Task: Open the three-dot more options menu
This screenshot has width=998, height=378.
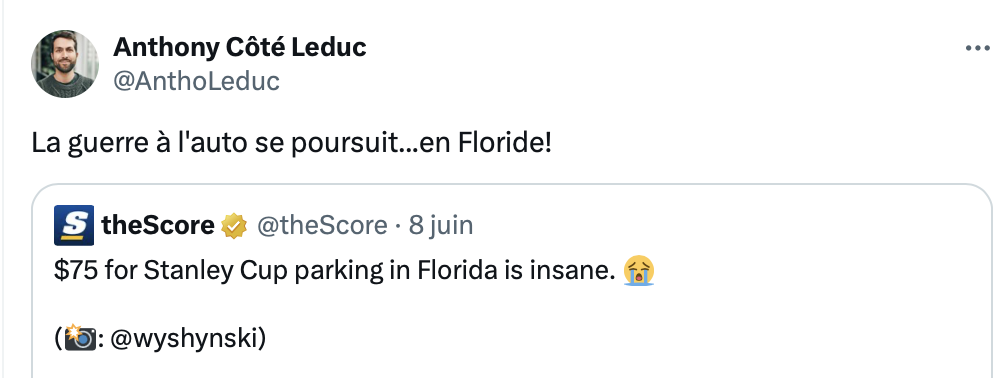Action: click(978, 48)
